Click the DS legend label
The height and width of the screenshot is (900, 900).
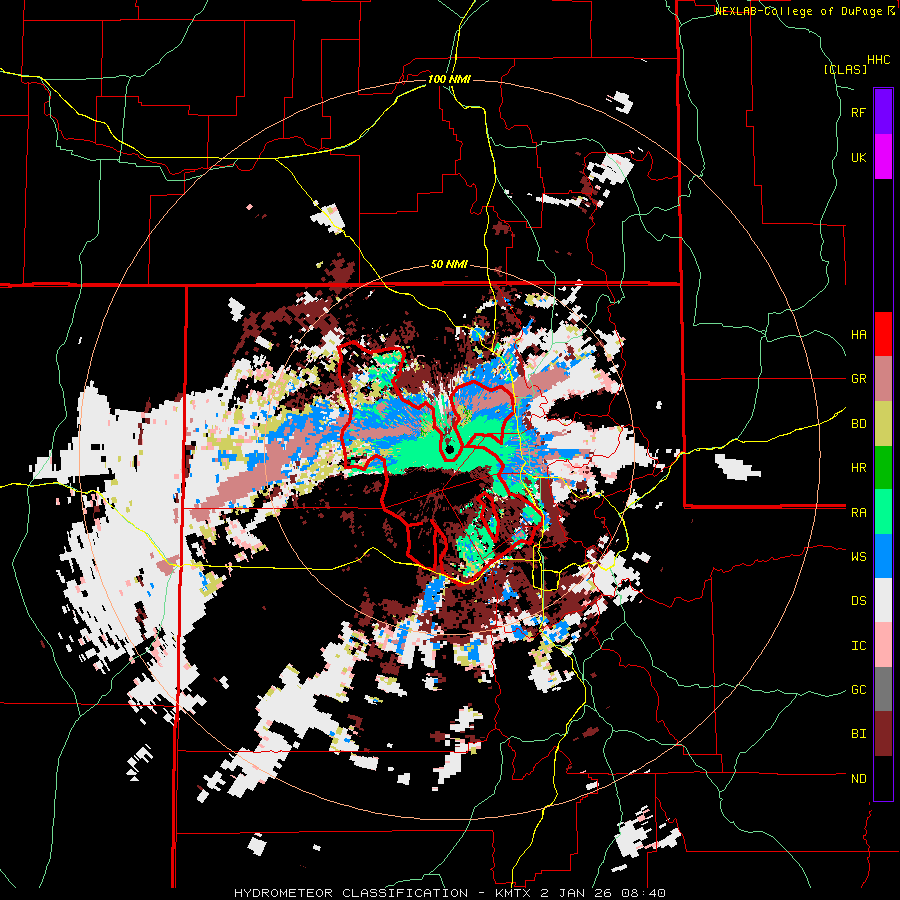(858, 601)
